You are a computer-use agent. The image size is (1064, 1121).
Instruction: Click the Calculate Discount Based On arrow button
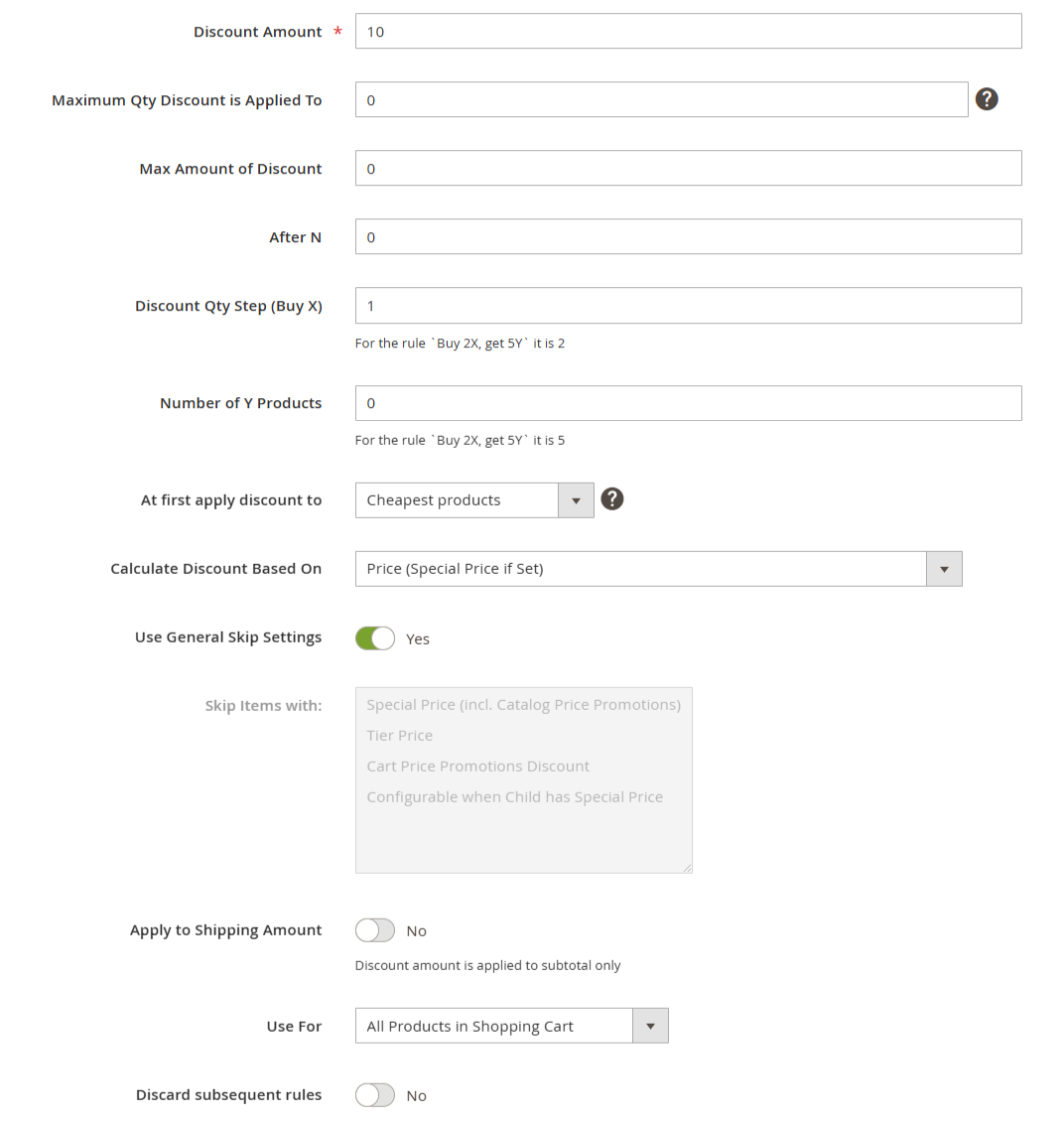tap(944, 569)
